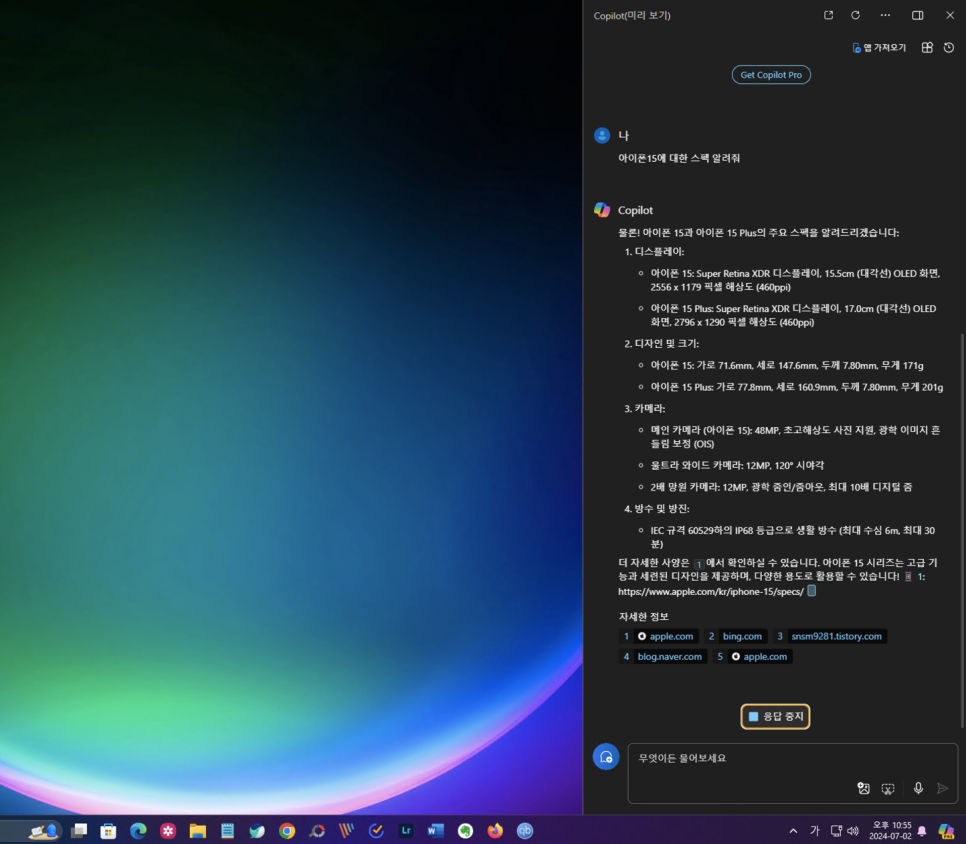The image size is (966, 844).
Task: Click the send message arrow
Action: (942, 788)
